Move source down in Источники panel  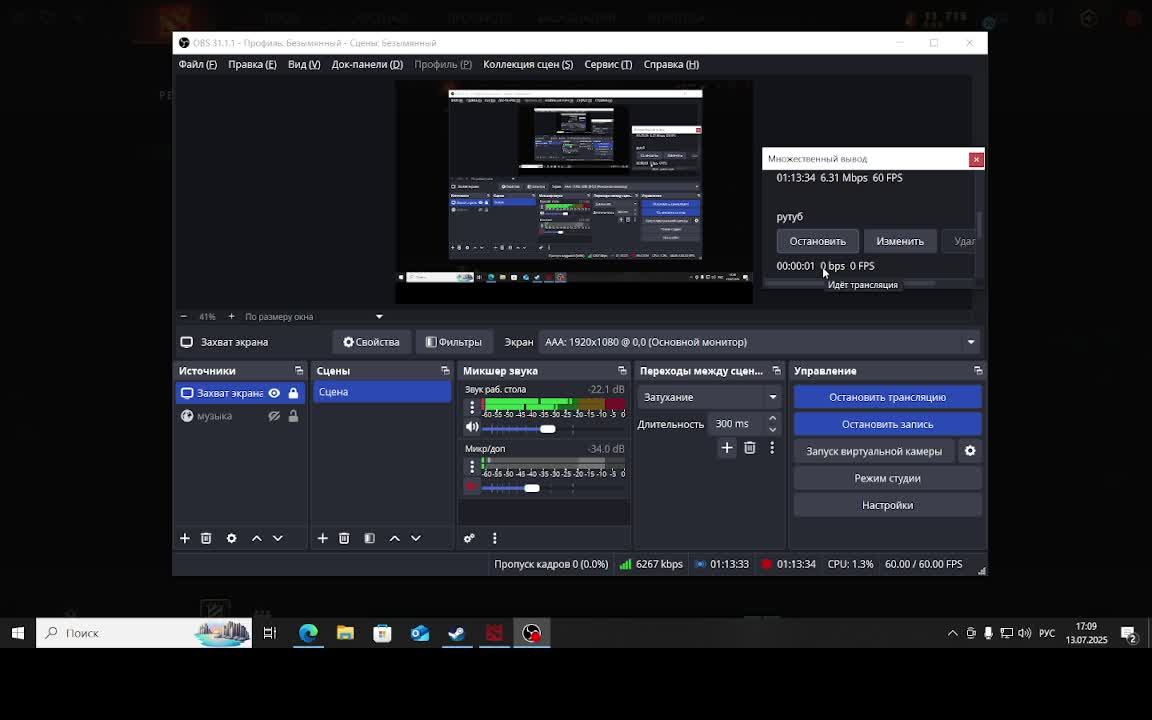[x=278, y=539]
